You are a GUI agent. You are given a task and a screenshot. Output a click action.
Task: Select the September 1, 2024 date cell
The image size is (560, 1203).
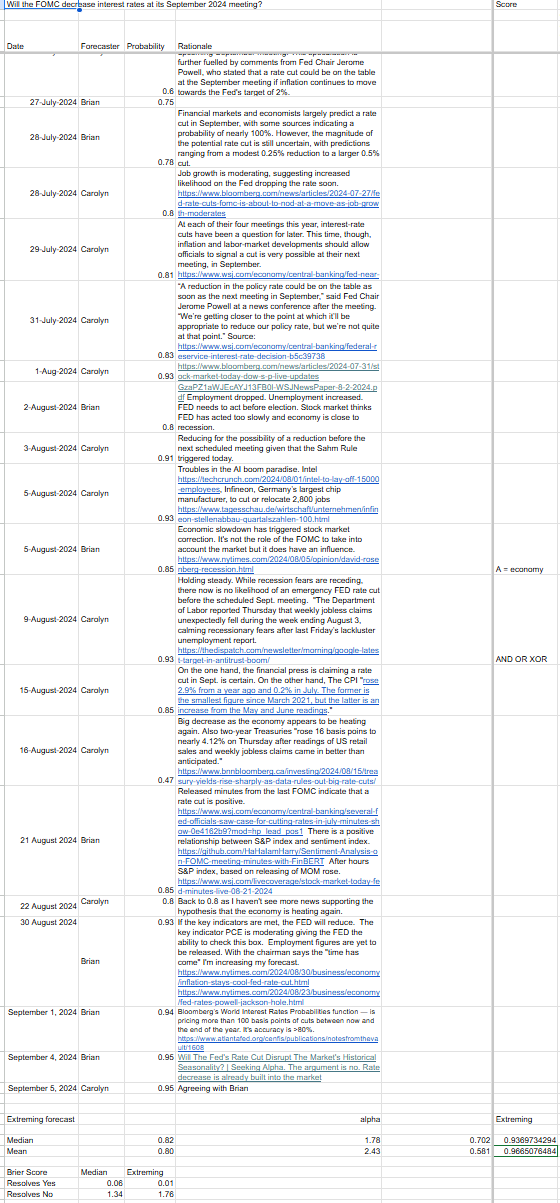pos(41,1013)
